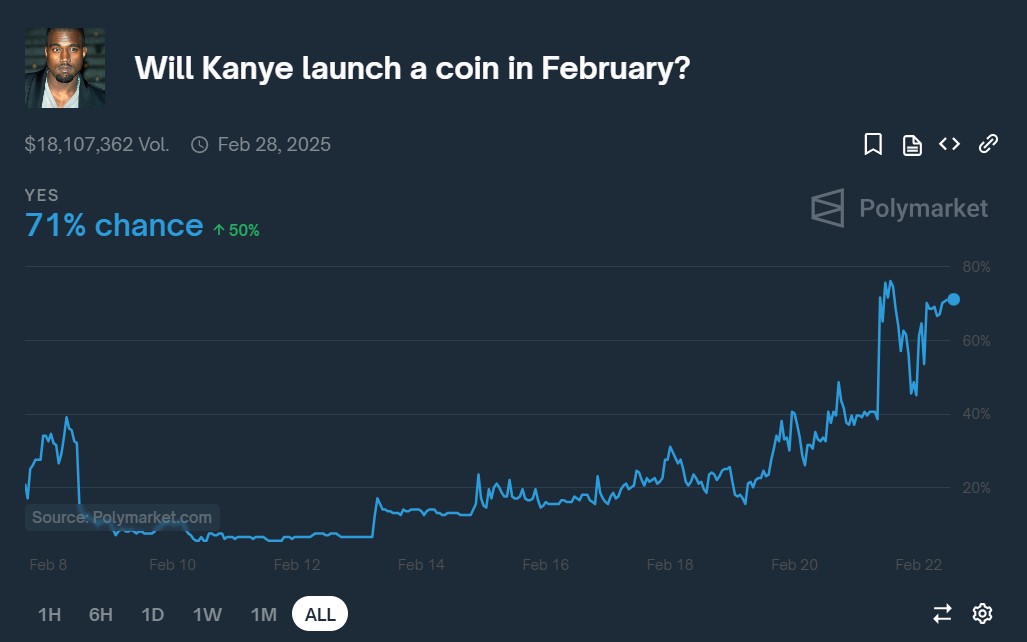Click the Source: Polymarket.com attribution
The width and height of the screenshot is (1027, 642).
tap(122, 518)
